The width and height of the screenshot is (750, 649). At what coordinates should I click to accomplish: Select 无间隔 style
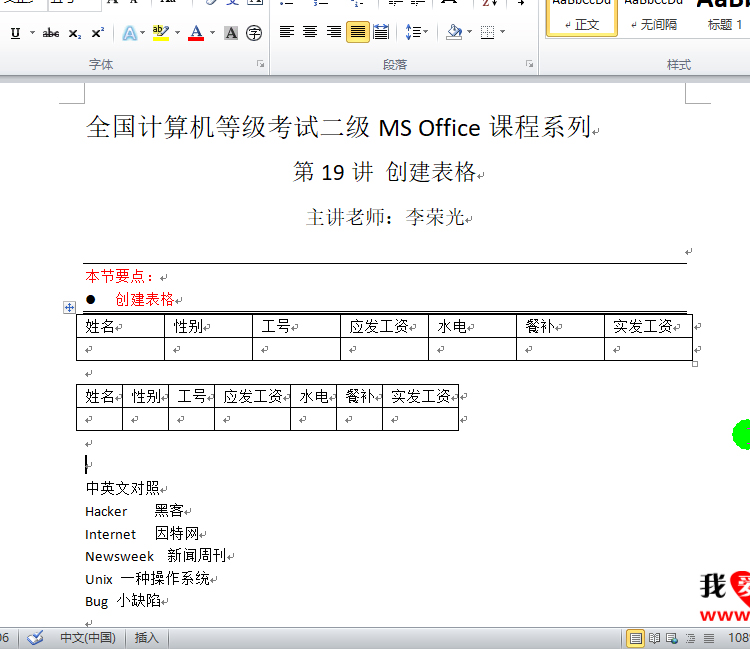[653, 18]
